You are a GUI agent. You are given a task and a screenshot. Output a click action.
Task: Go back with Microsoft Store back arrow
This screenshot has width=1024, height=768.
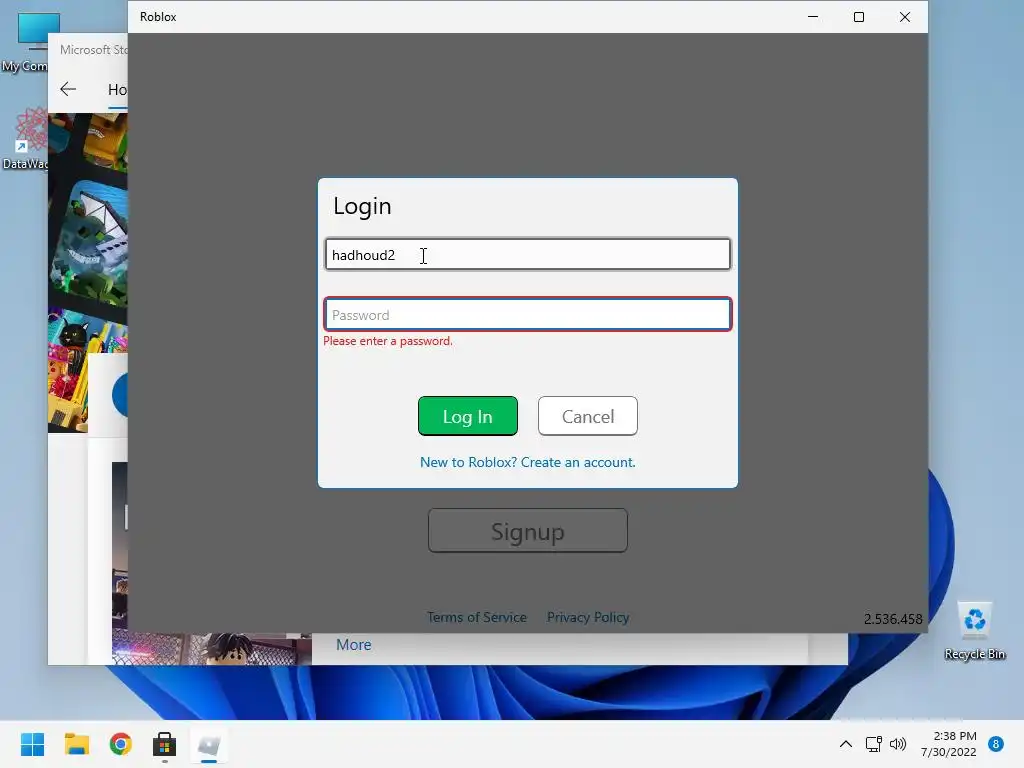pyautogui.click(x=68, y=89)
